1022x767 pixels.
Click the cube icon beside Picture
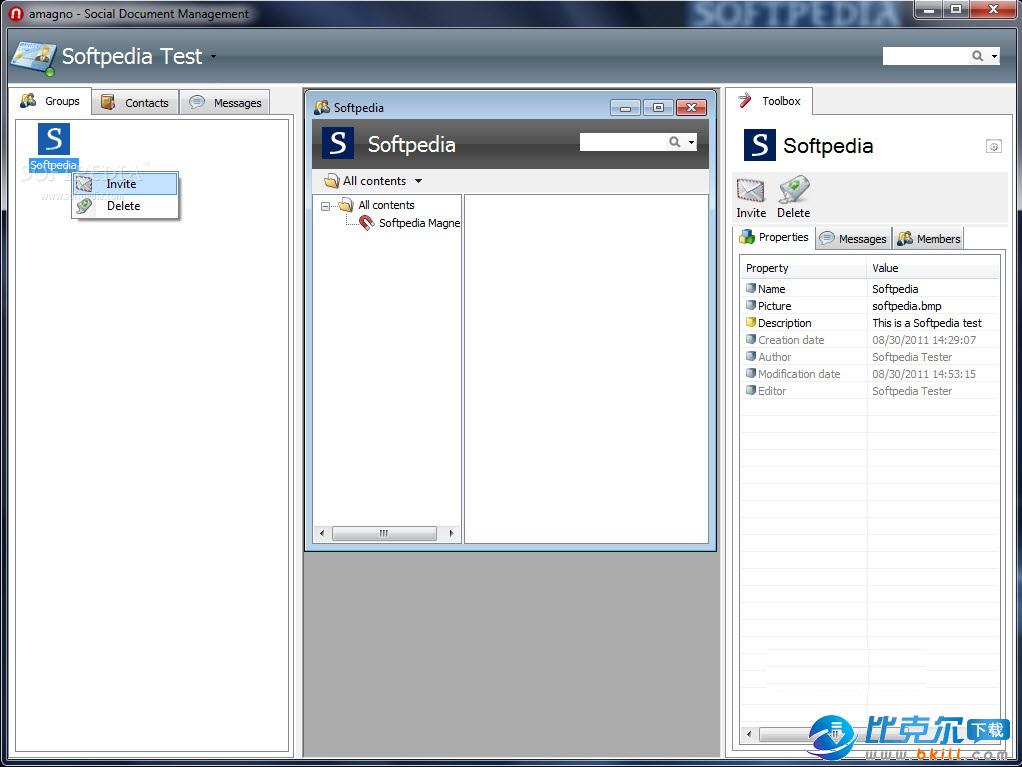point(751,305)
